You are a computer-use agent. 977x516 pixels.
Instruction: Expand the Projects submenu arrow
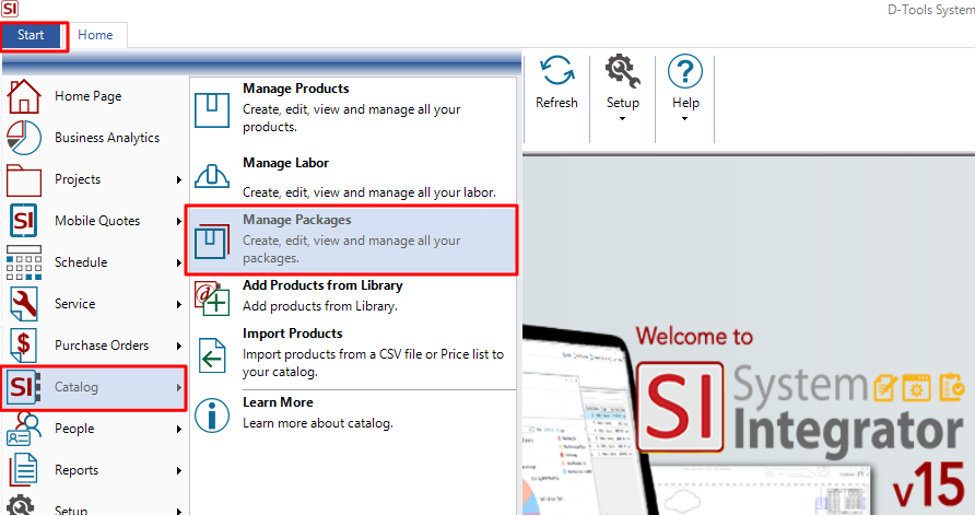point(179,180)
